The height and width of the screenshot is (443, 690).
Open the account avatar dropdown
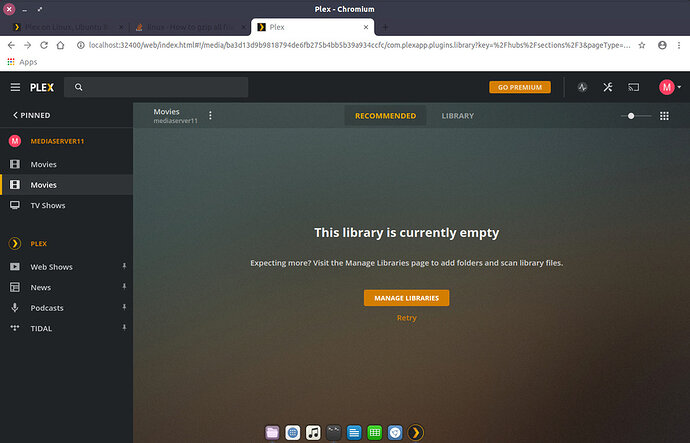click(670, 87)
